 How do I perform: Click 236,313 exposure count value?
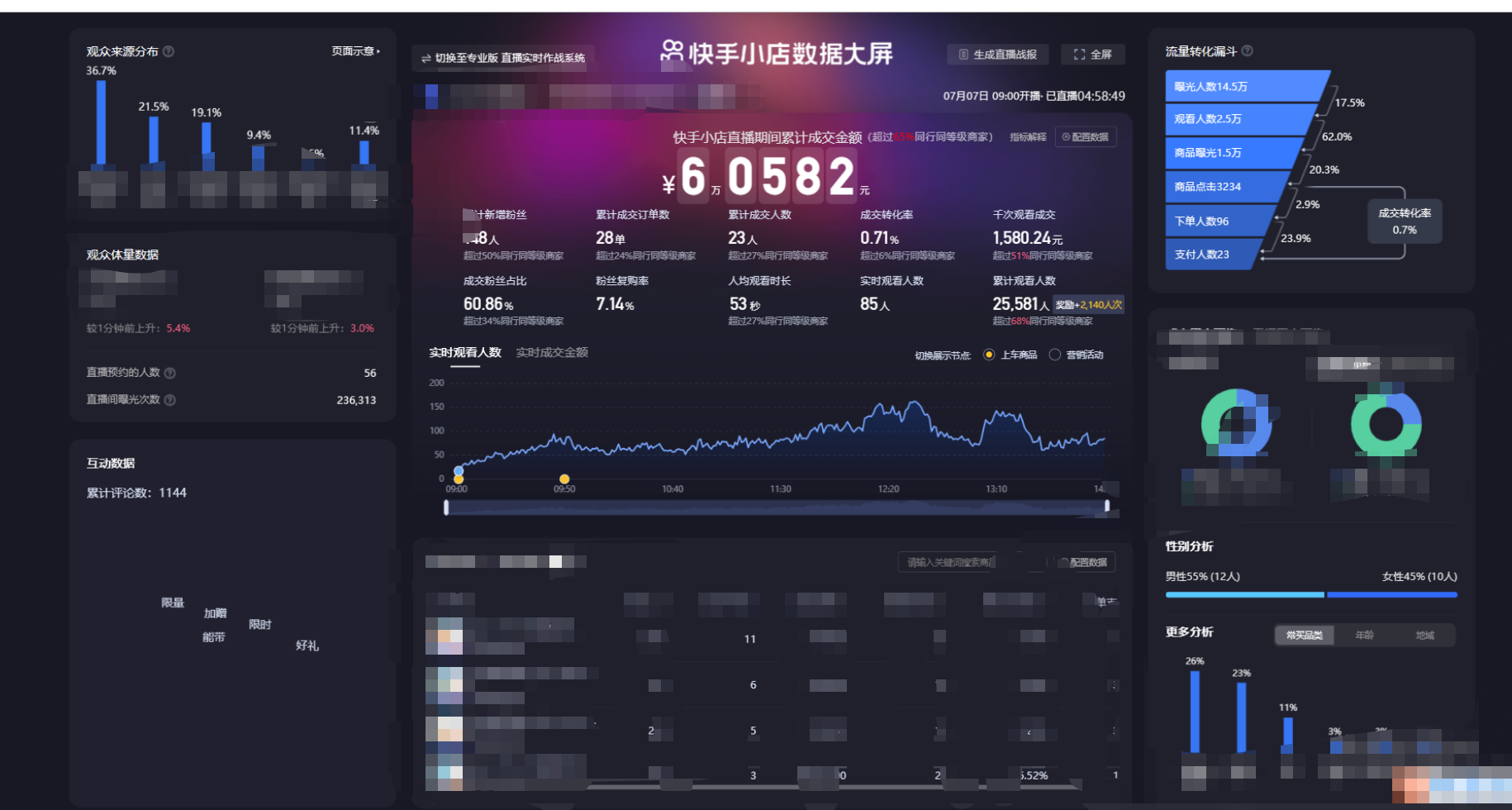(x=356, y=400)
